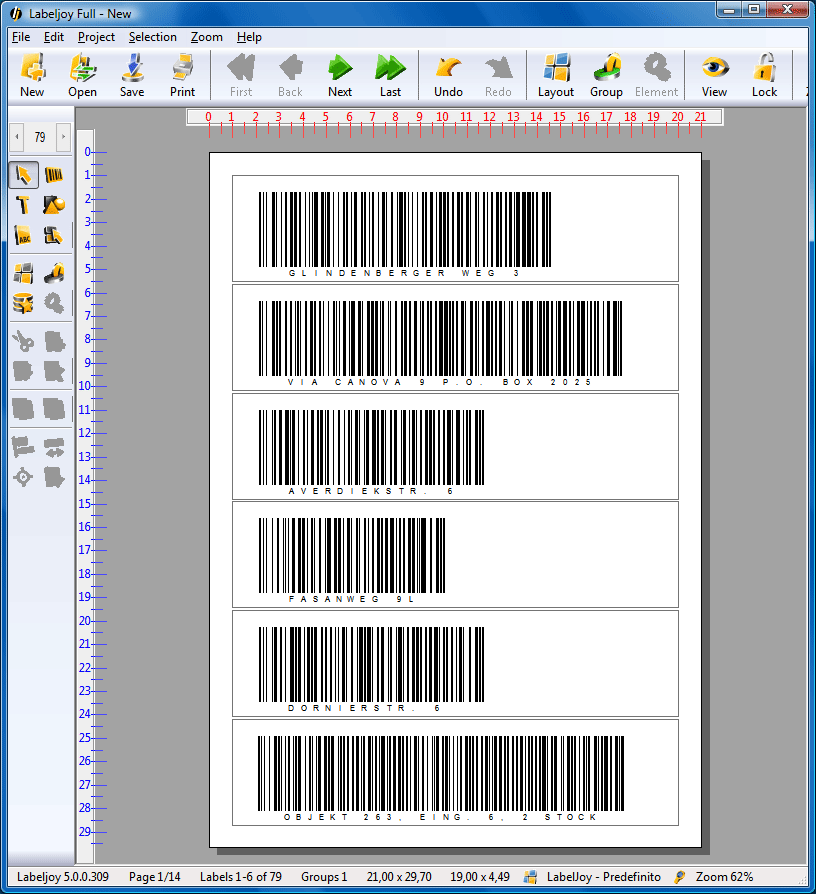Select the text T tool
816x894 pixels.
point(23,205)
